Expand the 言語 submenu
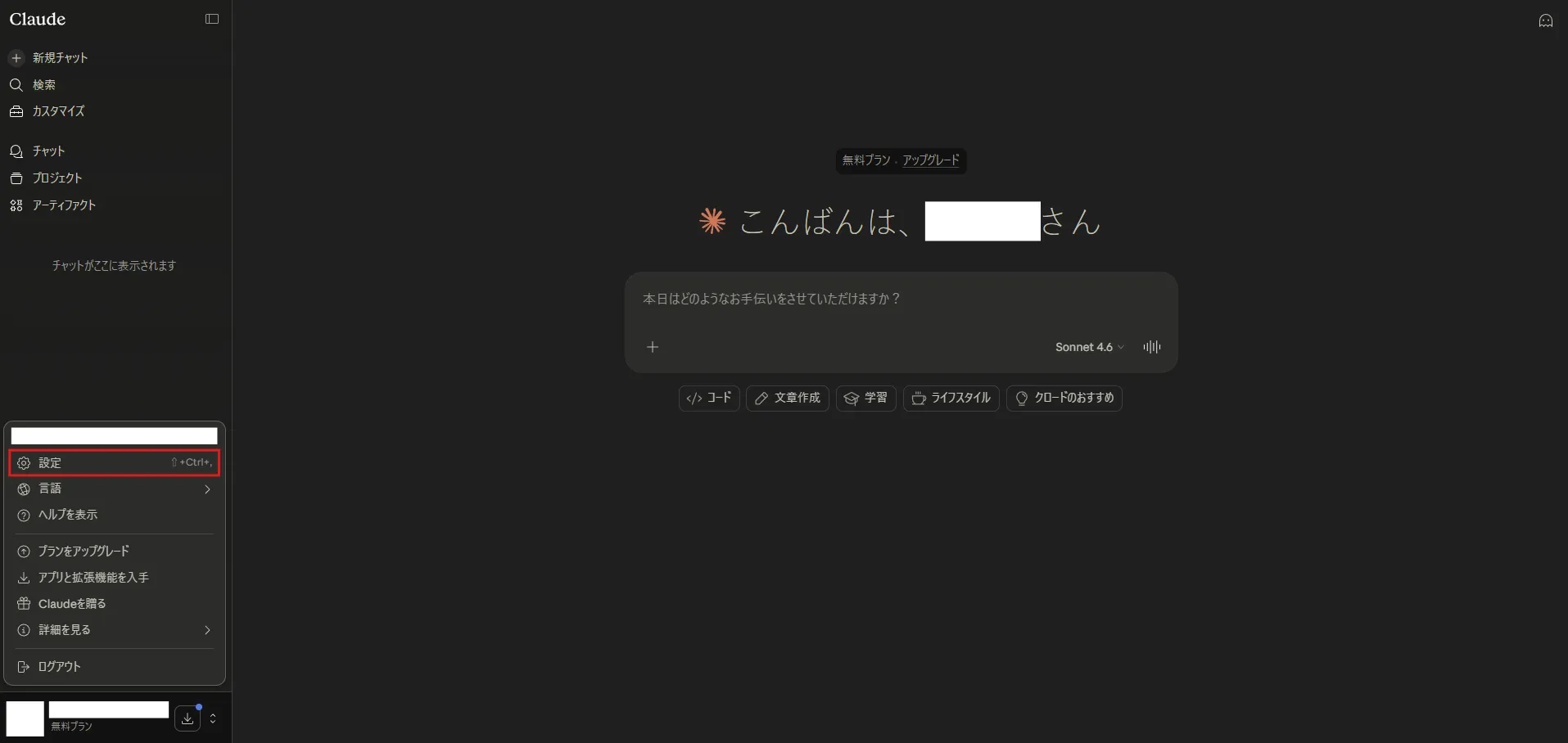1568x743 pixels. click(x=115, y=489)
